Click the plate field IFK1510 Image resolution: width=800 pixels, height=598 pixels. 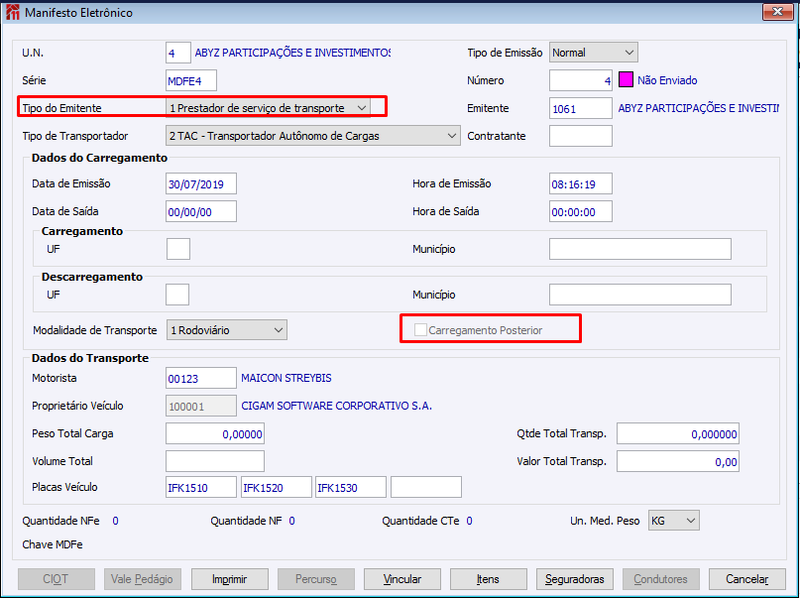coord(201,487)
